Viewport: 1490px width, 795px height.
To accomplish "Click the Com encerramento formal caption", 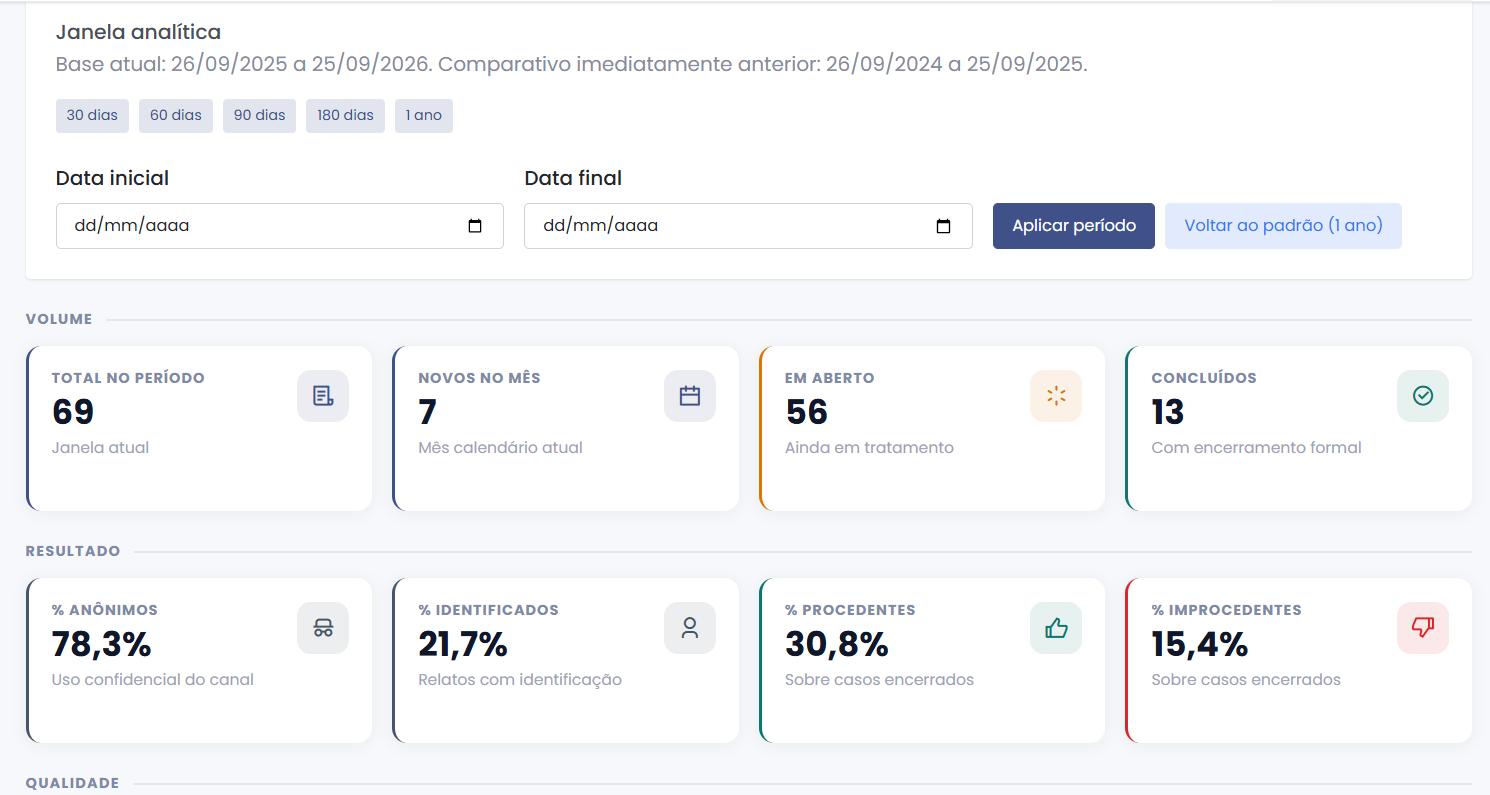I will point(1256,447).
